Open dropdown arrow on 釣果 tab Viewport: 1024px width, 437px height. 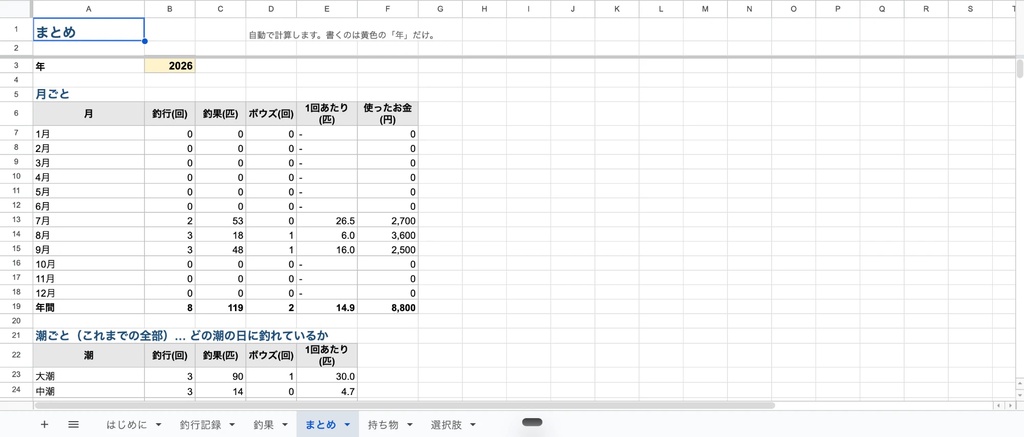point(285,425)
